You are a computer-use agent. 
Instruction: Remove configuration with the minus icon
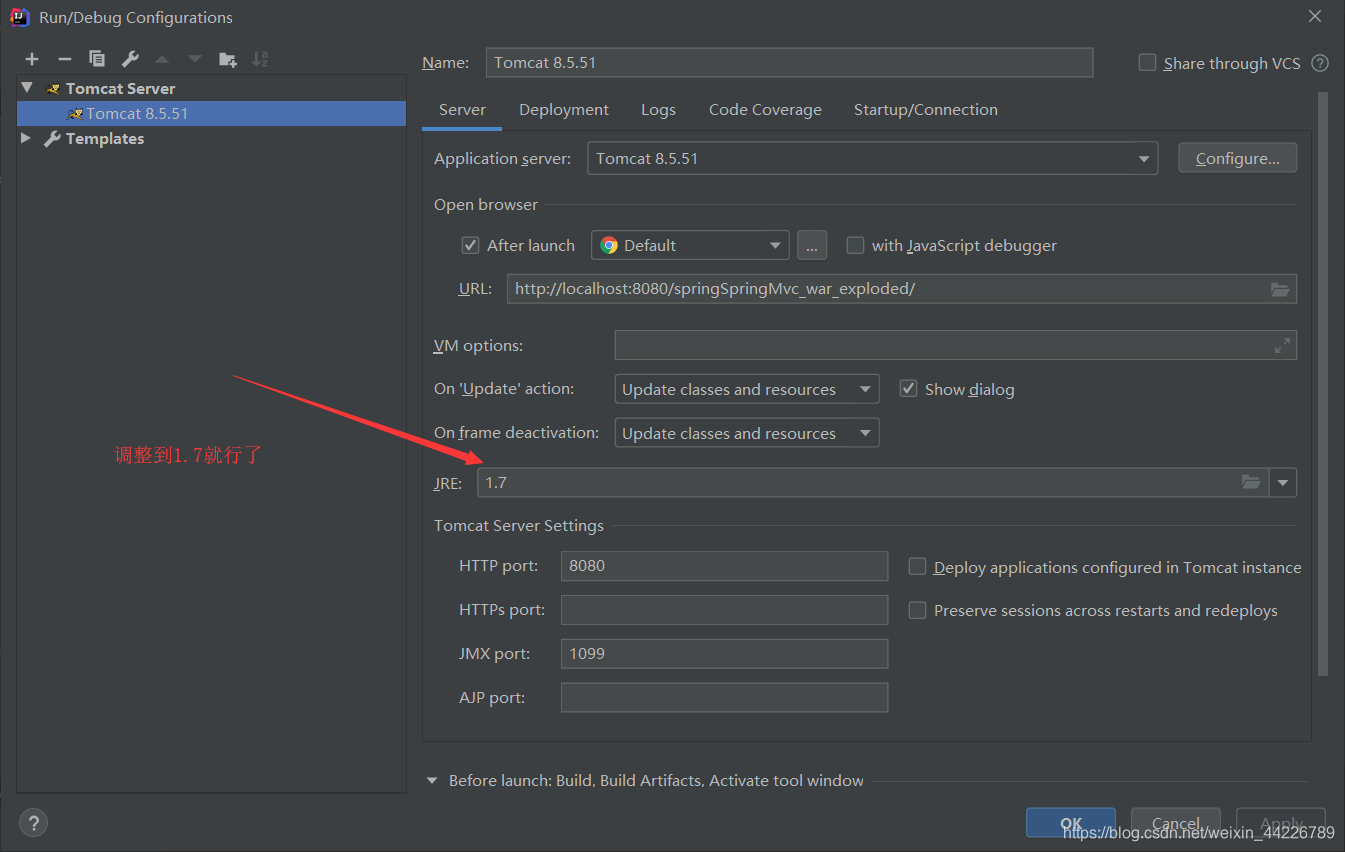point(64,59)
